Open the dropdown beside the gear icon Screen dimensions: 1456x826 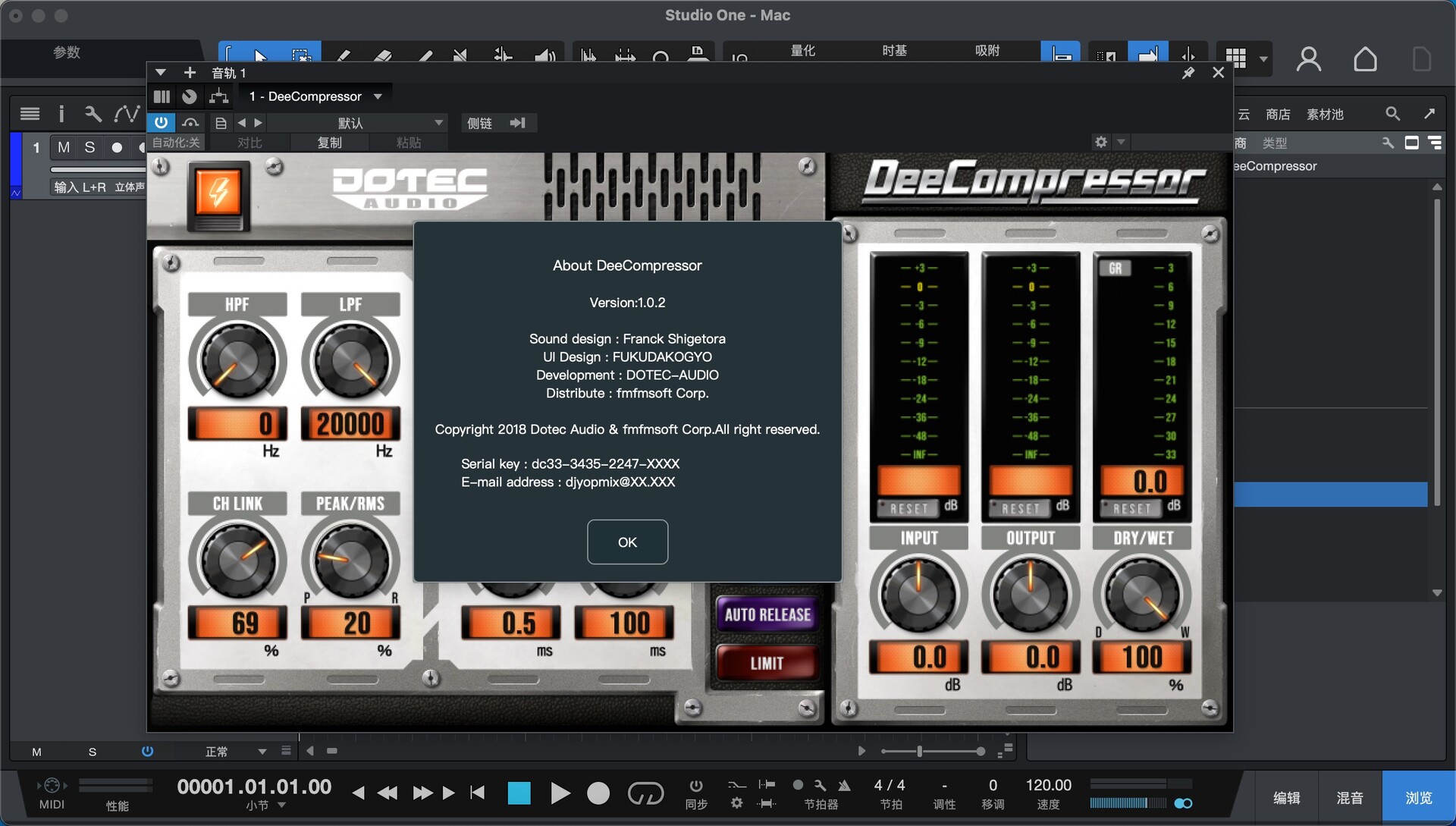[1121, 142]
